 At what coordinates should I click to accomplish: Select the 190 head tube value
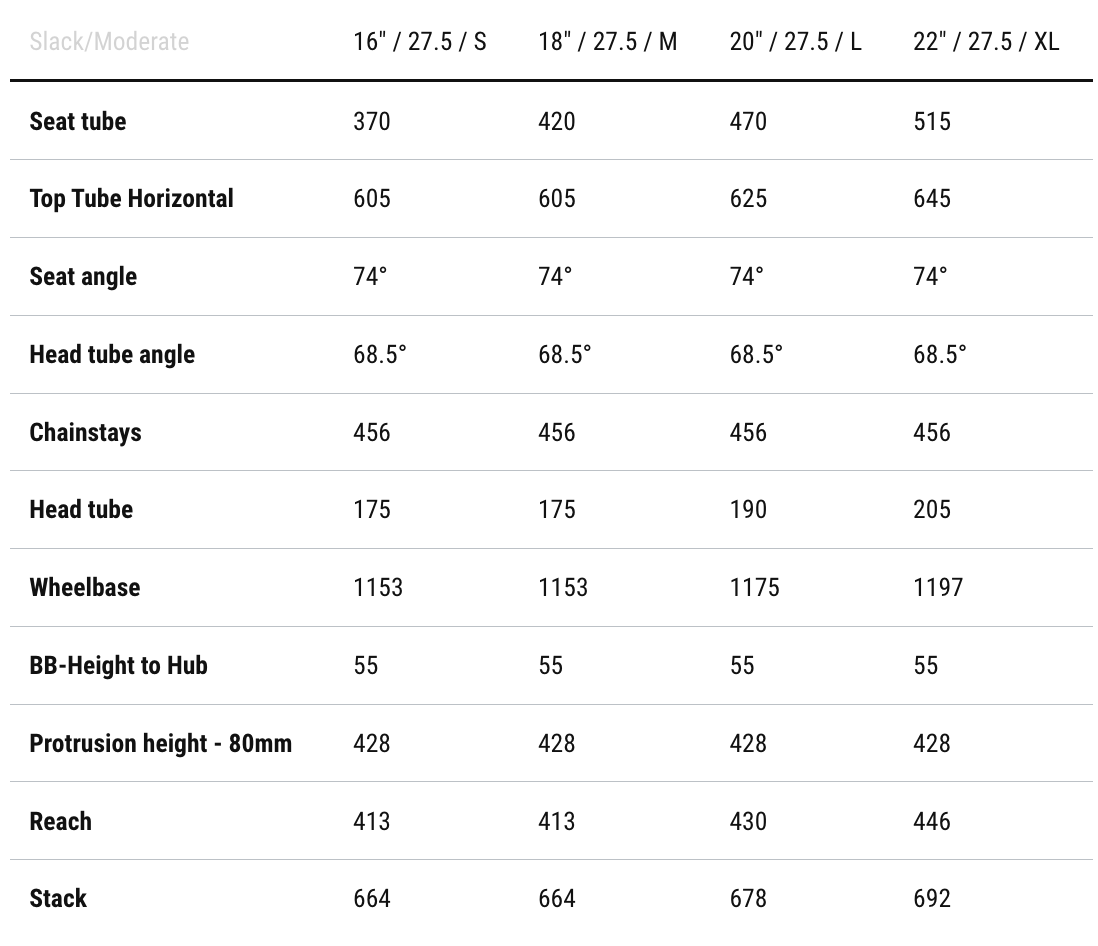748,509
